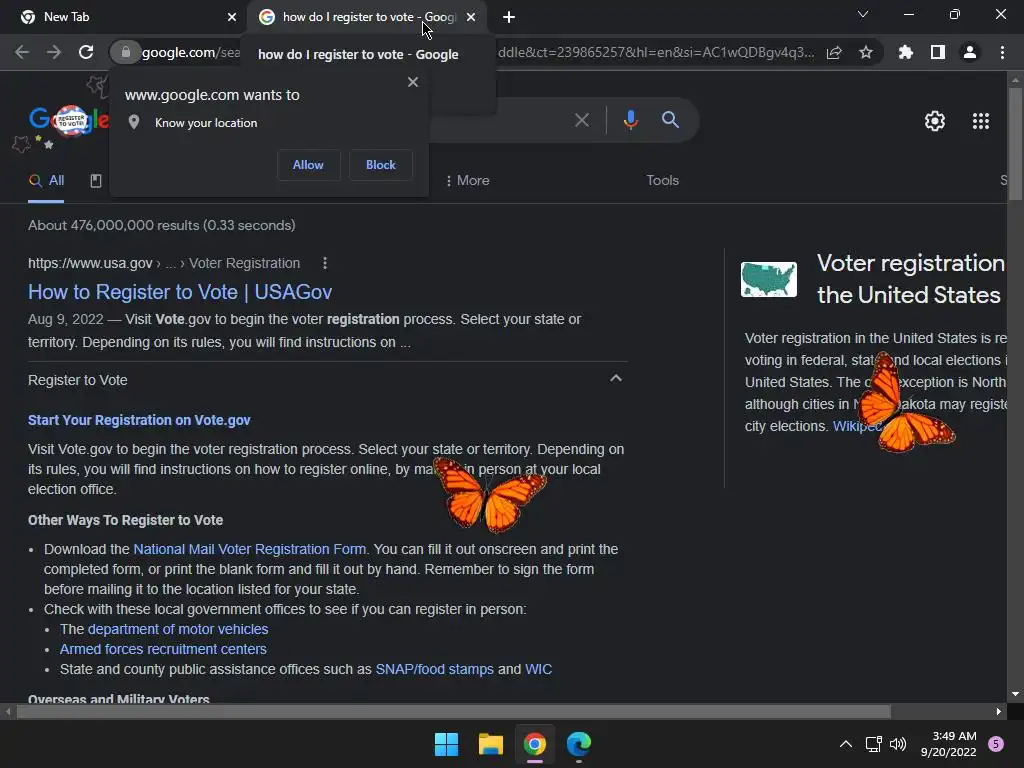Open Chrome extensions puzzle icon
The width and height of the screenshot is (1024, 768).
906,52
